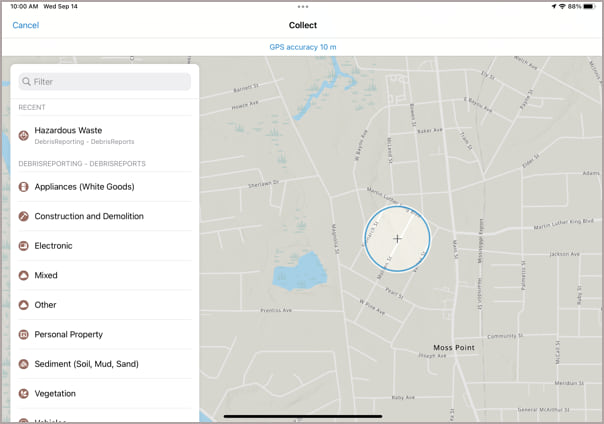Click the Personal Property icon

tap(23, 335)
